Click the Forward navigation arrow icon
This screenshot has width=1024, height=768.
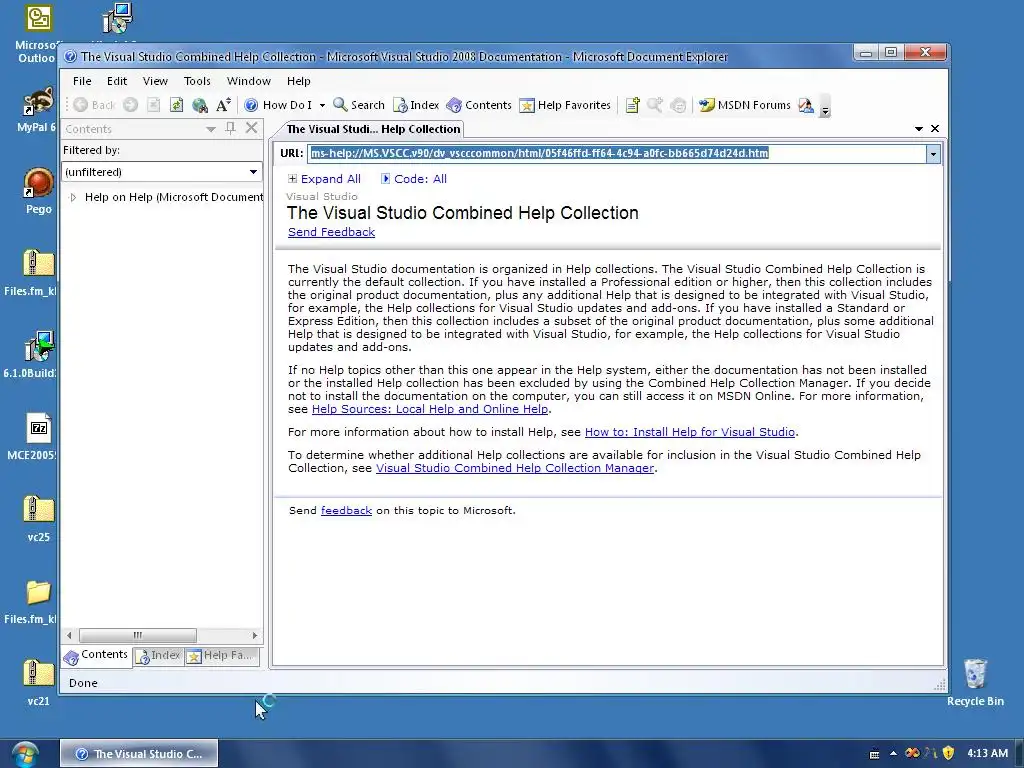pyautogui.click(x=131, y=105)
